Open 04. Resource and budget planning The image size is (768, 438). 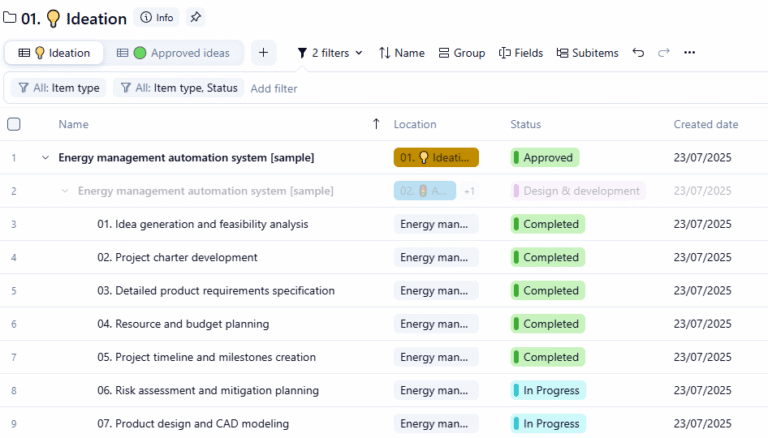click(183, 324)
